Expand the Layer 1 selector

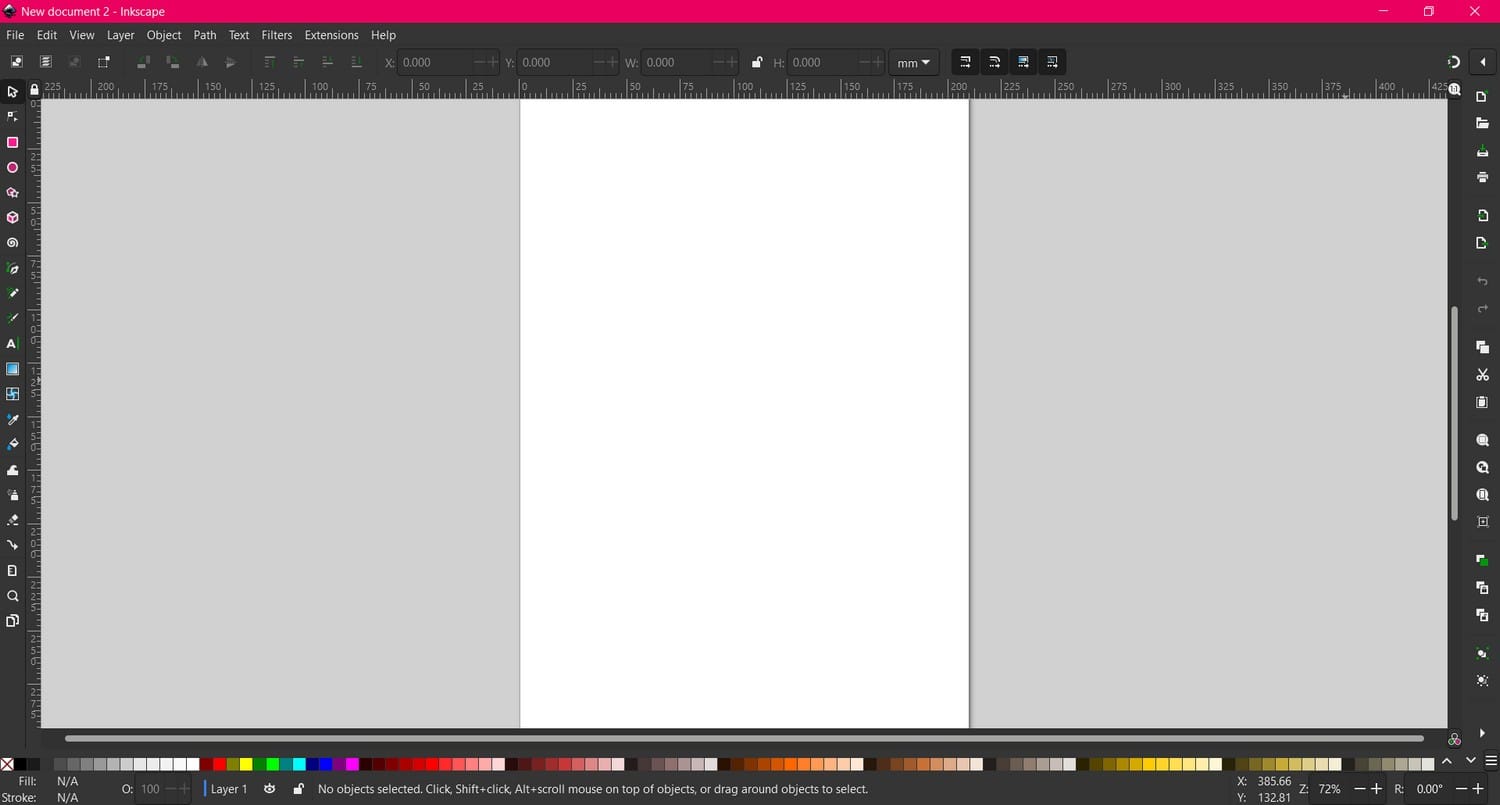tap(227, 789)
